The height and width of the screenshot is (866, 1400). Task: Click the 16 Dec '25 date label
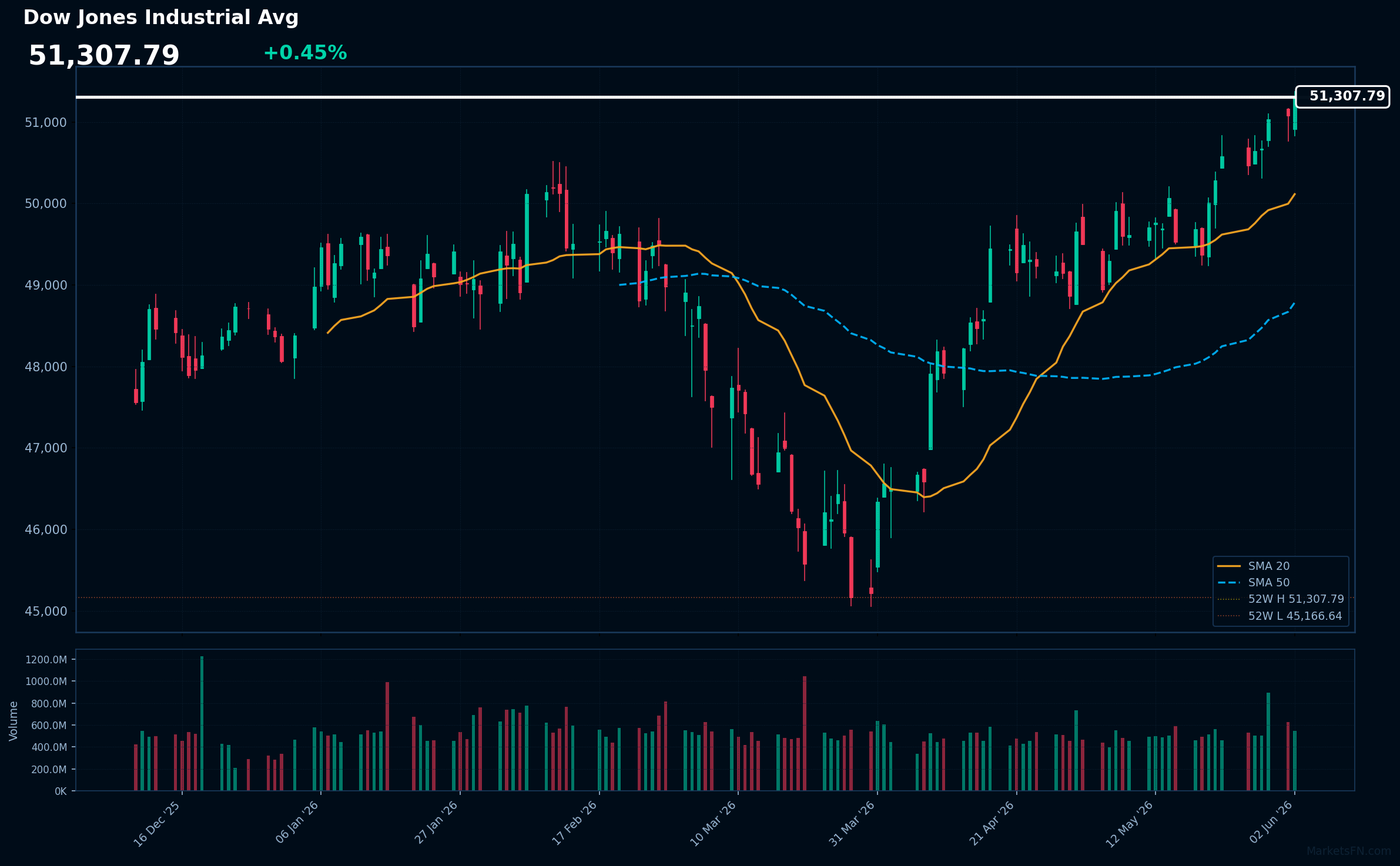tap(157, 824)
